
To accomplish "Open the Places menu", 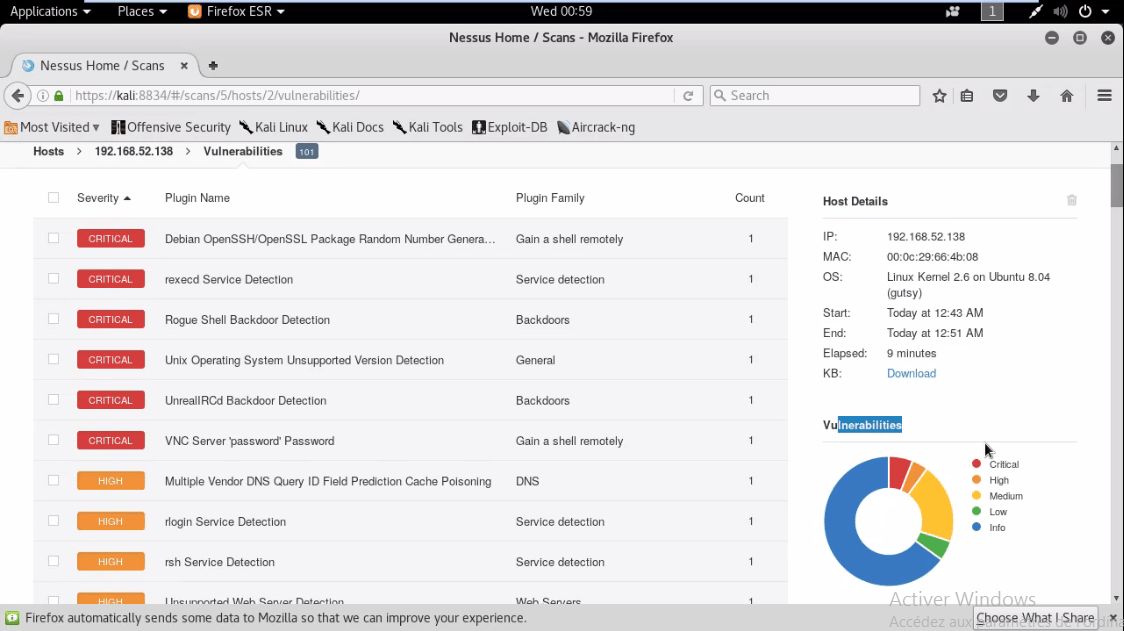I will point(142,11).
